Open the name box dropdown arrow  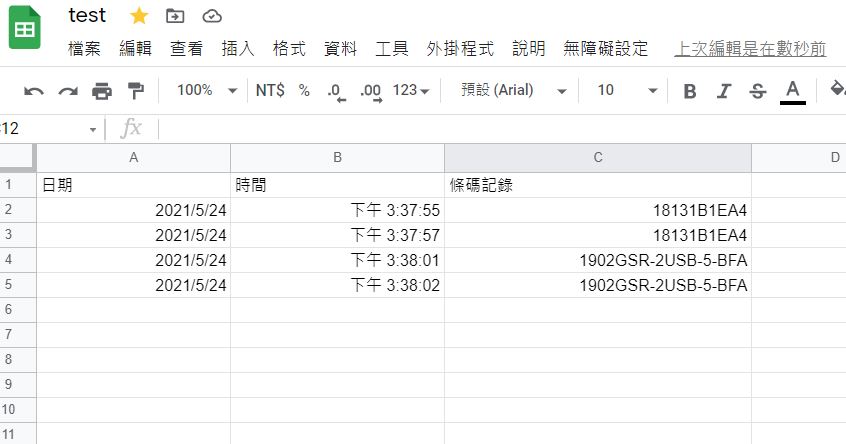point(93,129)
